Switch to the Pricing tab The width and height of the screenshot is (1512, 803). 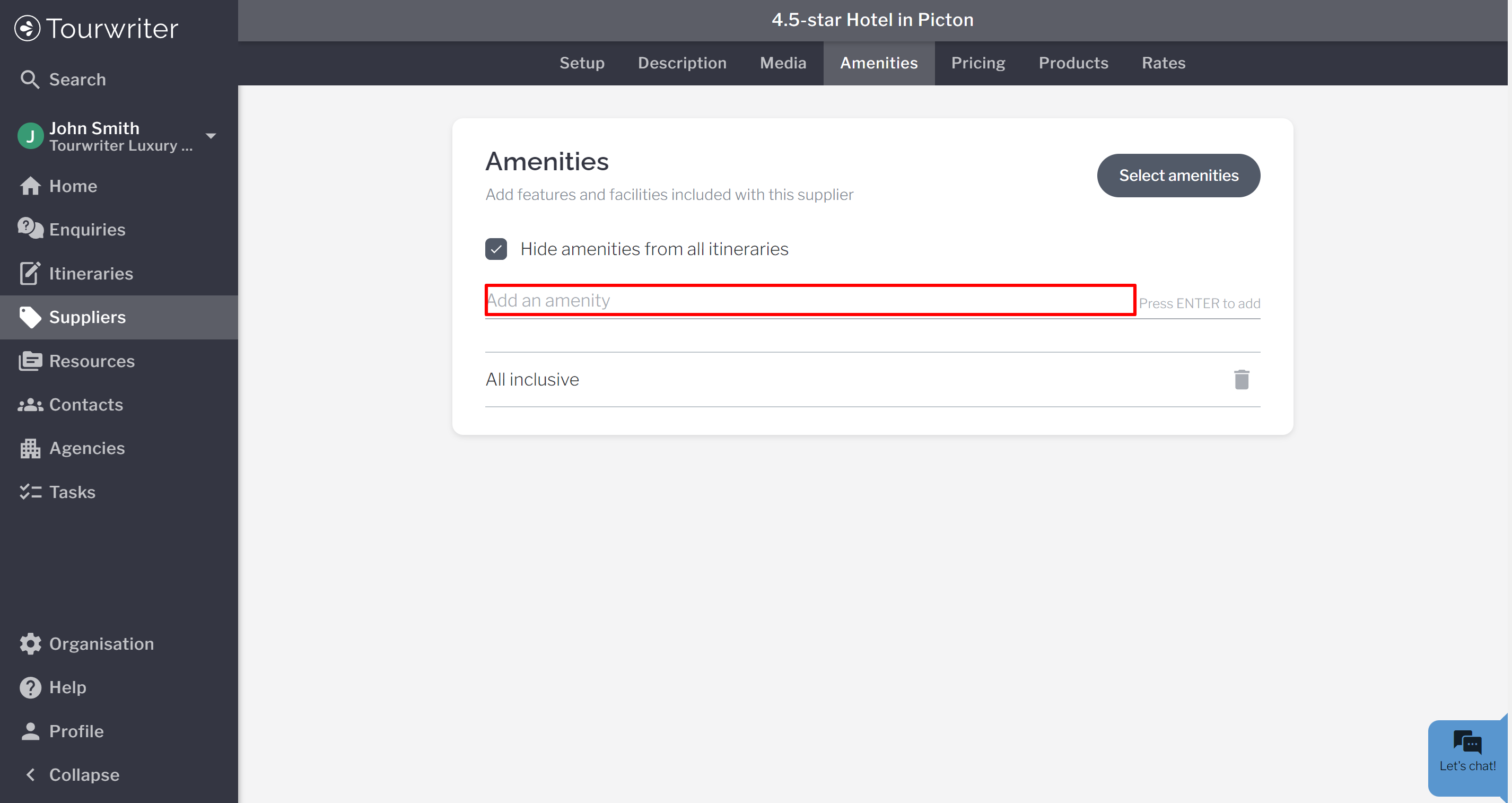978,63
